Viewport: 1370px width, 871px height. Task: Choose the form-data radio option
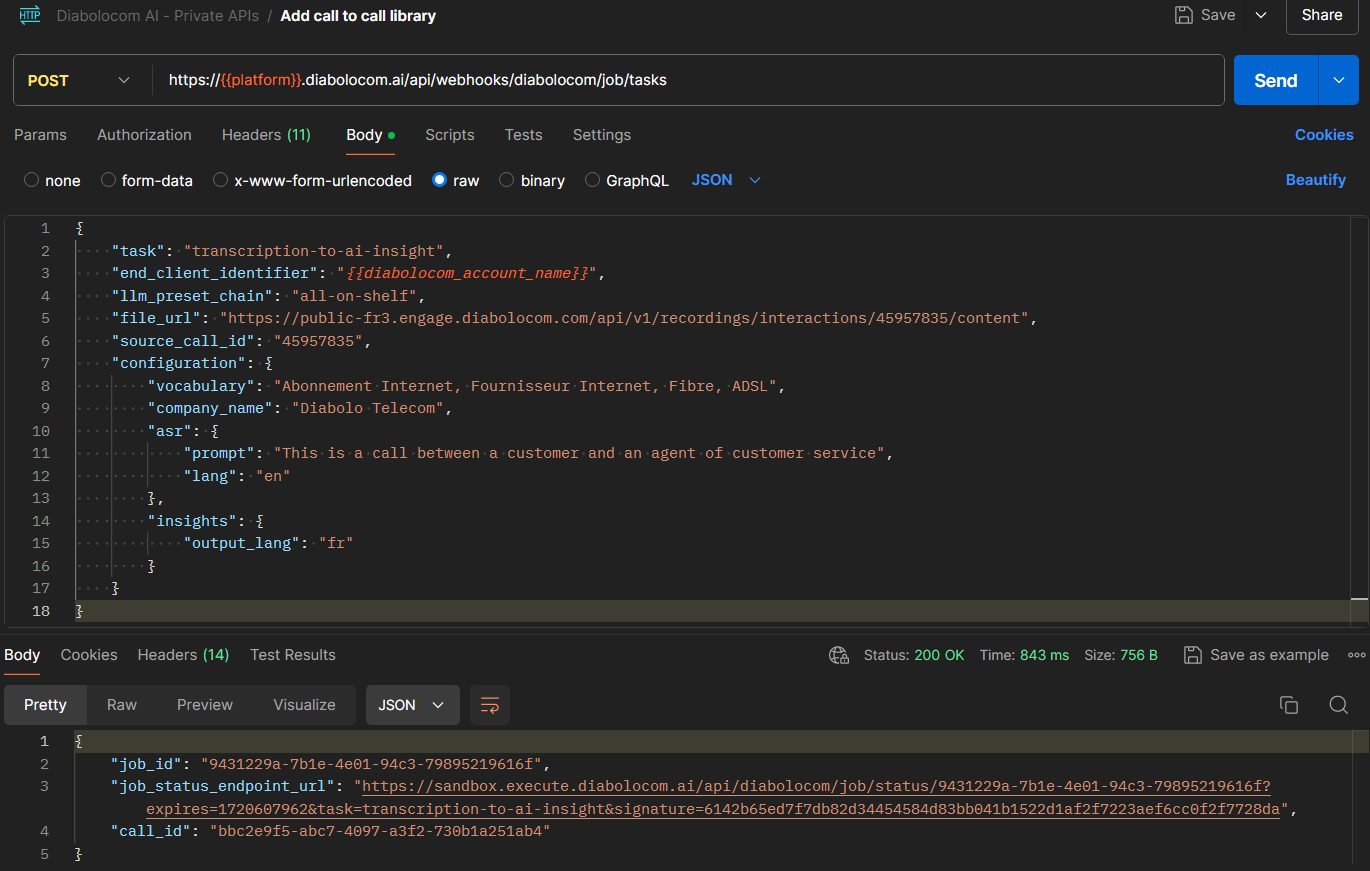pyautogui.click(x=108, y=181)
